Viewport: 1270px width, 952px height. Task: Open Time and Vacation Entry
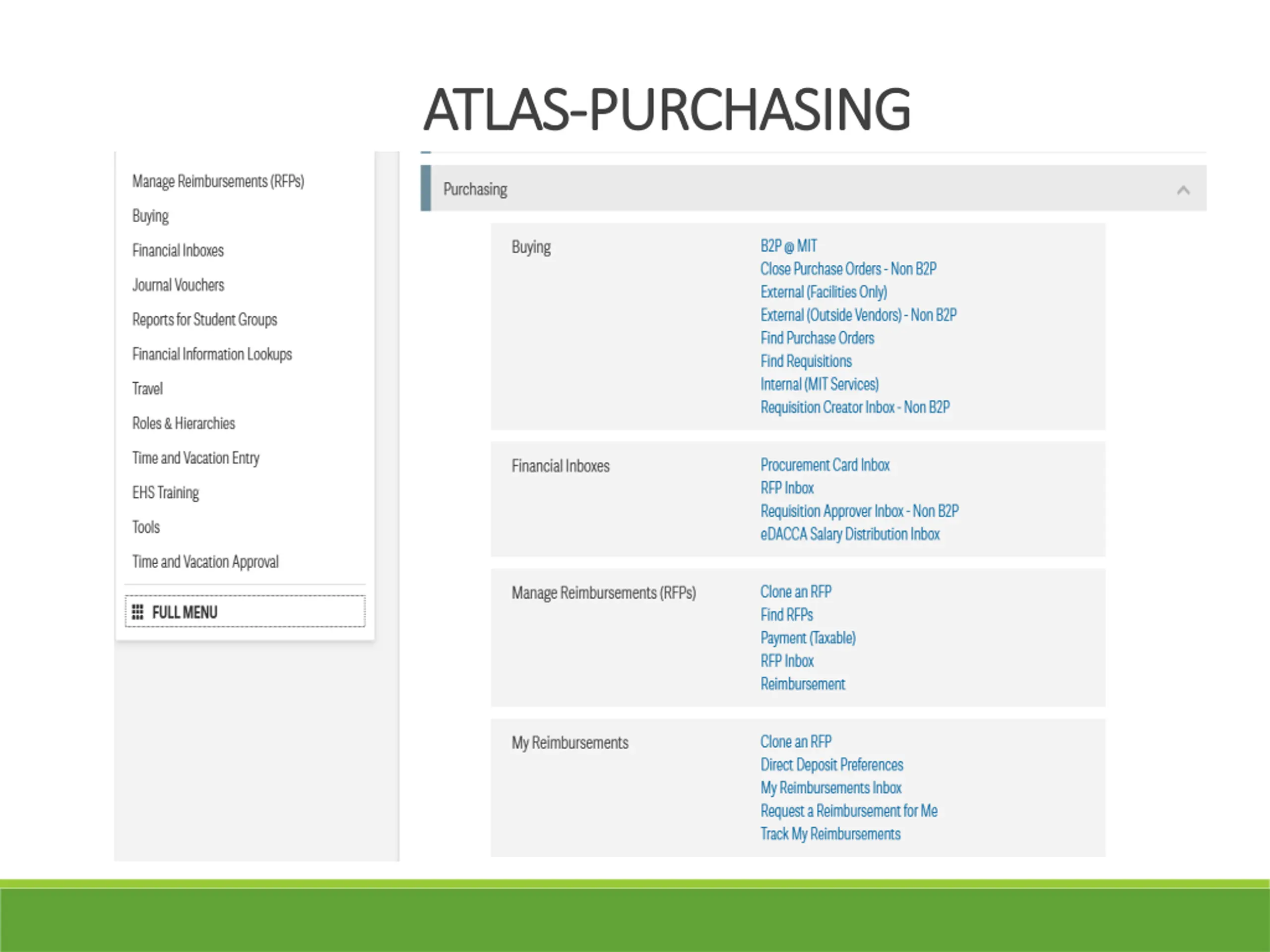196,458
